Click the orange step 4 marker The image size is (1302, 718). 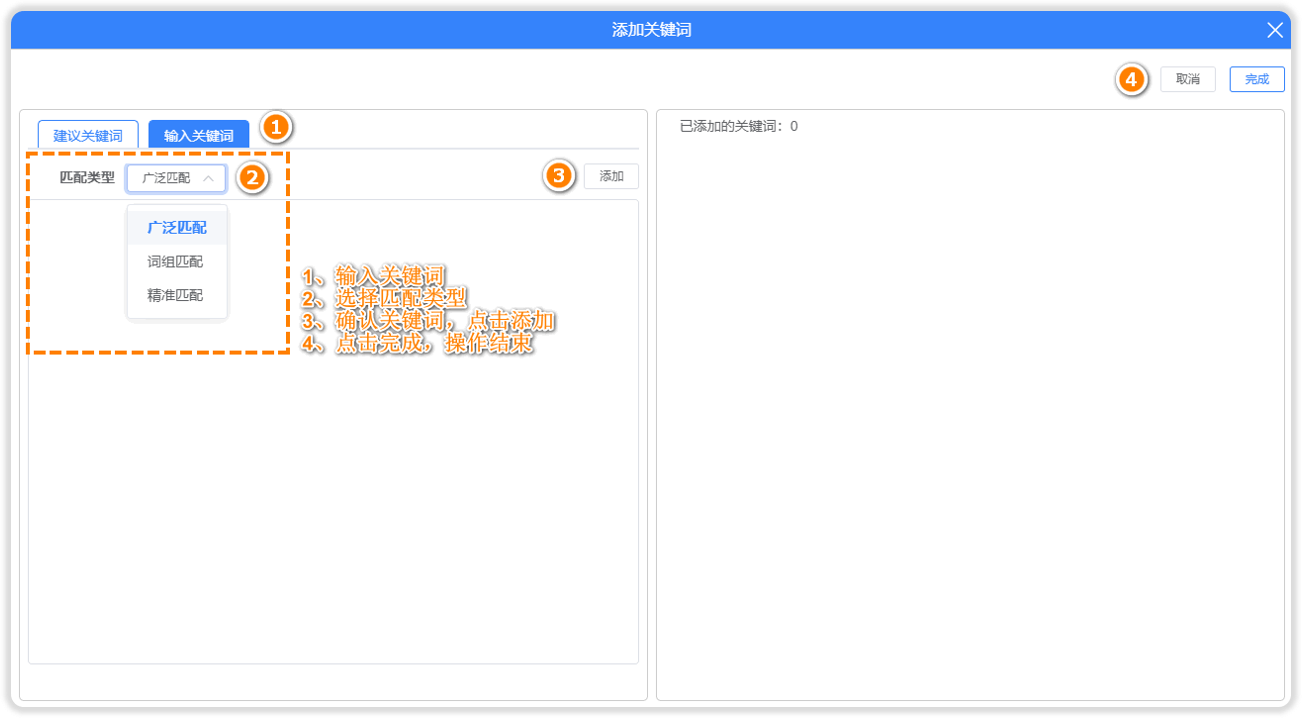click(1131, 80)
